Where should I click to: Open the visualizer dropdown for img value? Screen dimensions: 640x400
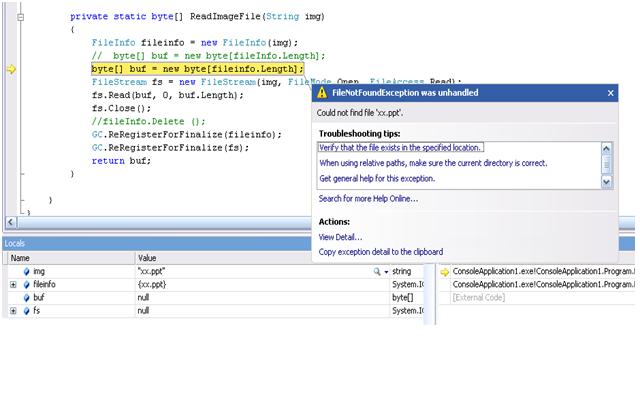(386, 271)
